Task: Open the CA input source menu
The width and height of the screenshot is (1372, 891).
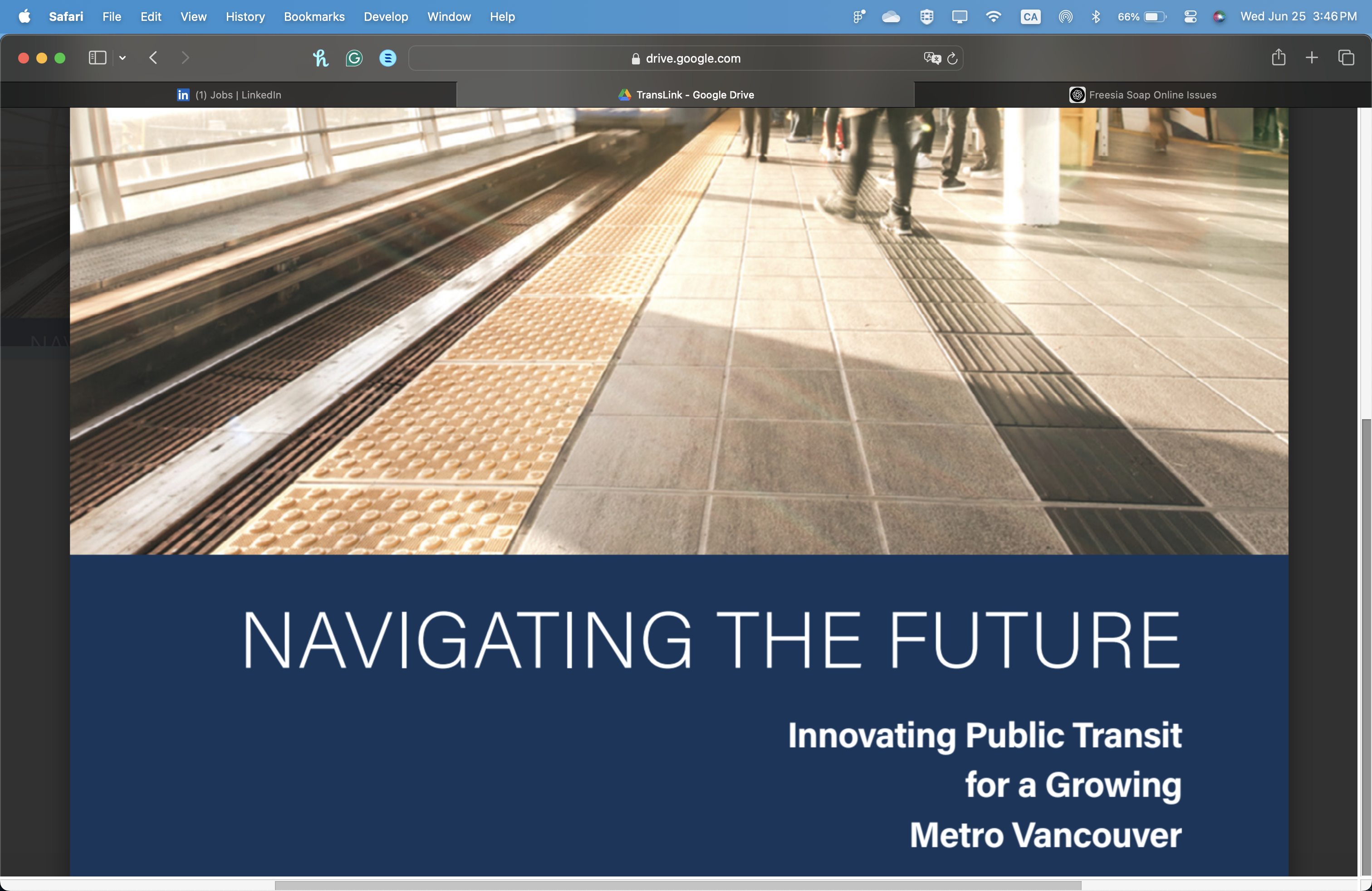Action: click(x=1030, y=17)
